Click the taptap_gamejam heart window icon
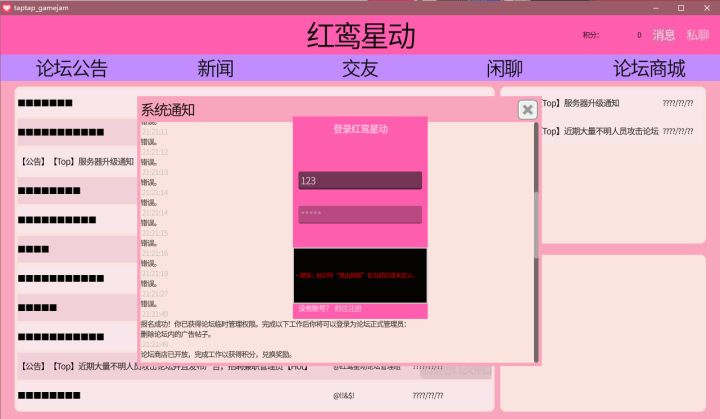This screenshot has width=720, height=419. point(6,8)
